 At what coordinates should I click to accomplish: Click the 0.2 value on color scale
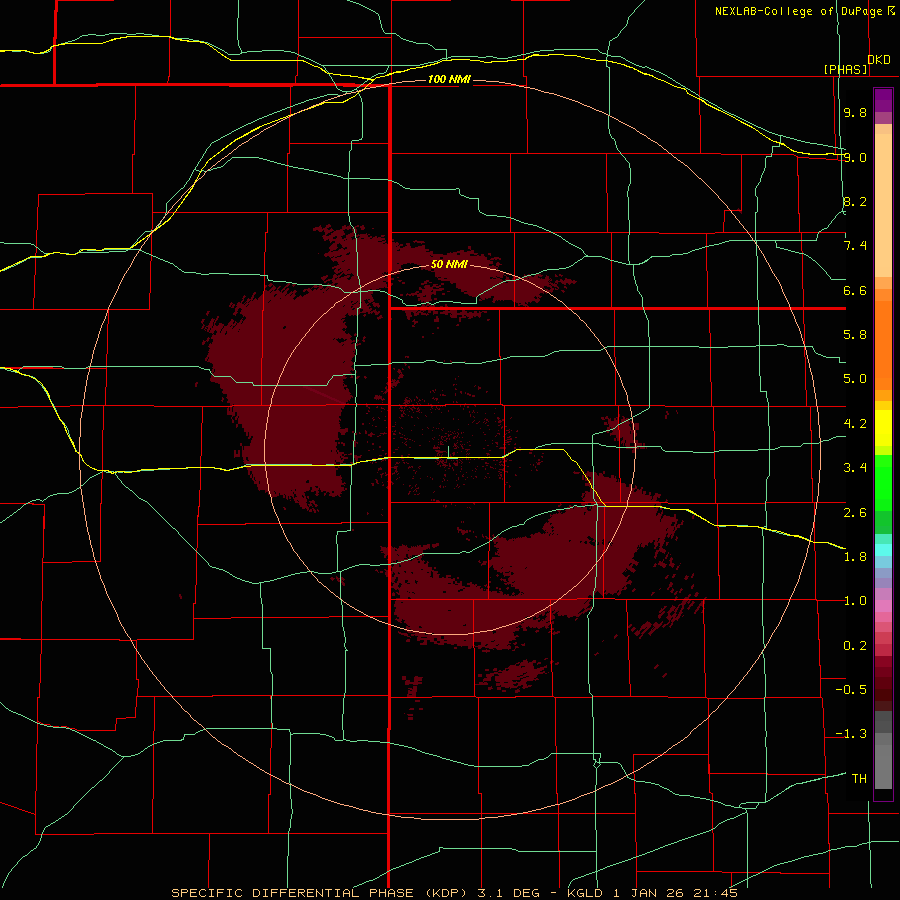pyautogui.click(x=855, y=646)
